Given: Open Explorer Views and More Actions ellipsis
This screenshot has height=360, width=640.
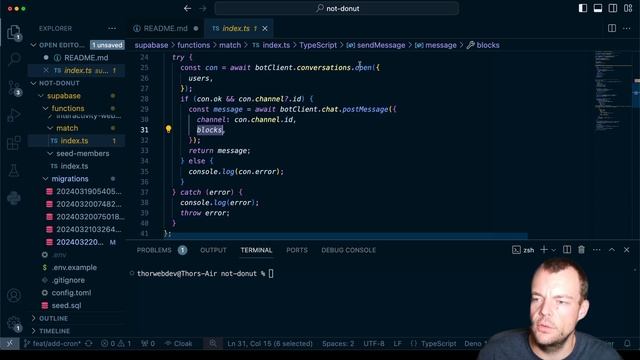Looking at the screenshot, I should 112,28.
